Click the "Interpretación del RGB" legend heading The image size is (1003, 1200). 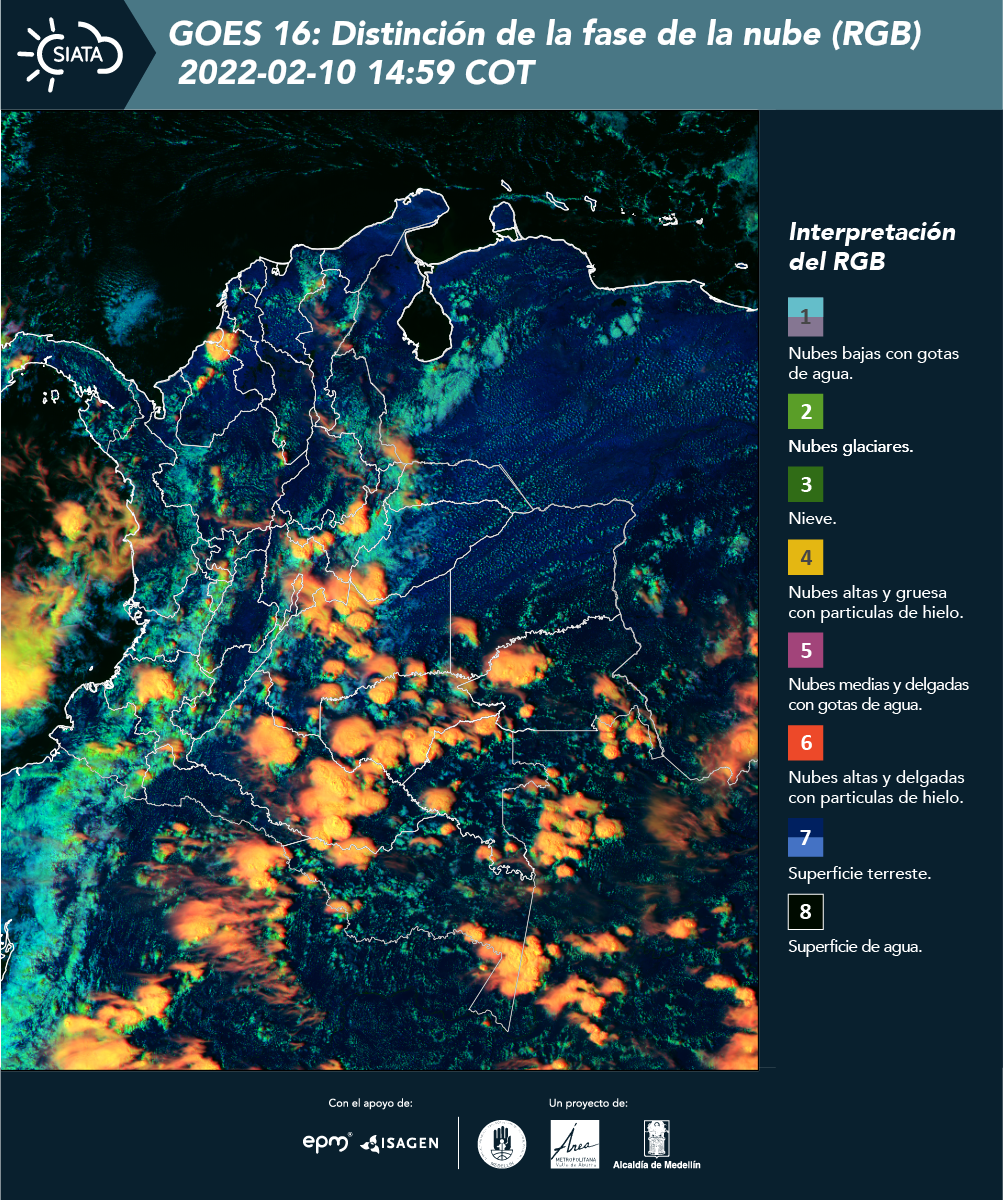872,247
